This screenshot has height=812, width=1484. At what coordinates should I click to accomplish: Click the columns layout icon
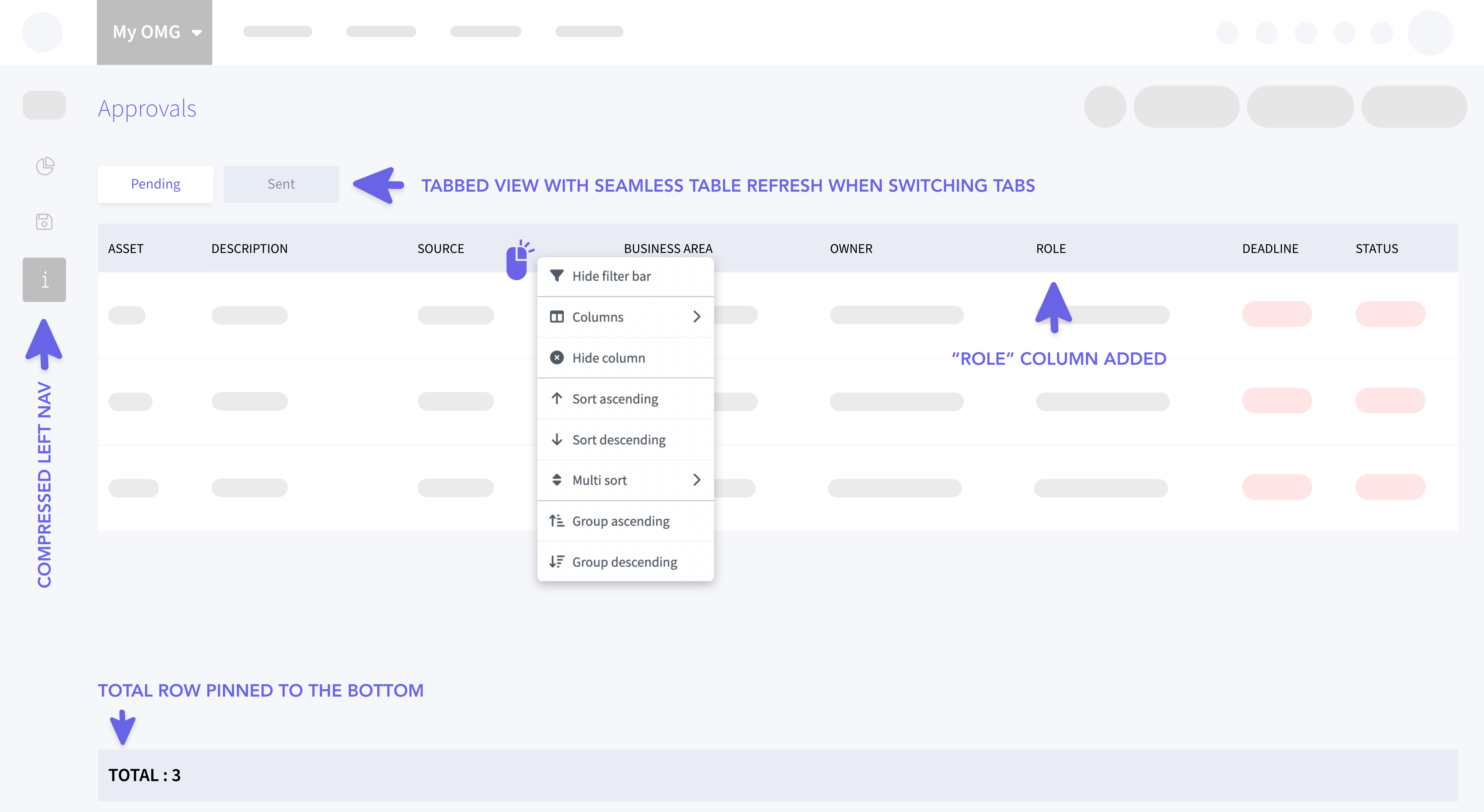(556, 317)
